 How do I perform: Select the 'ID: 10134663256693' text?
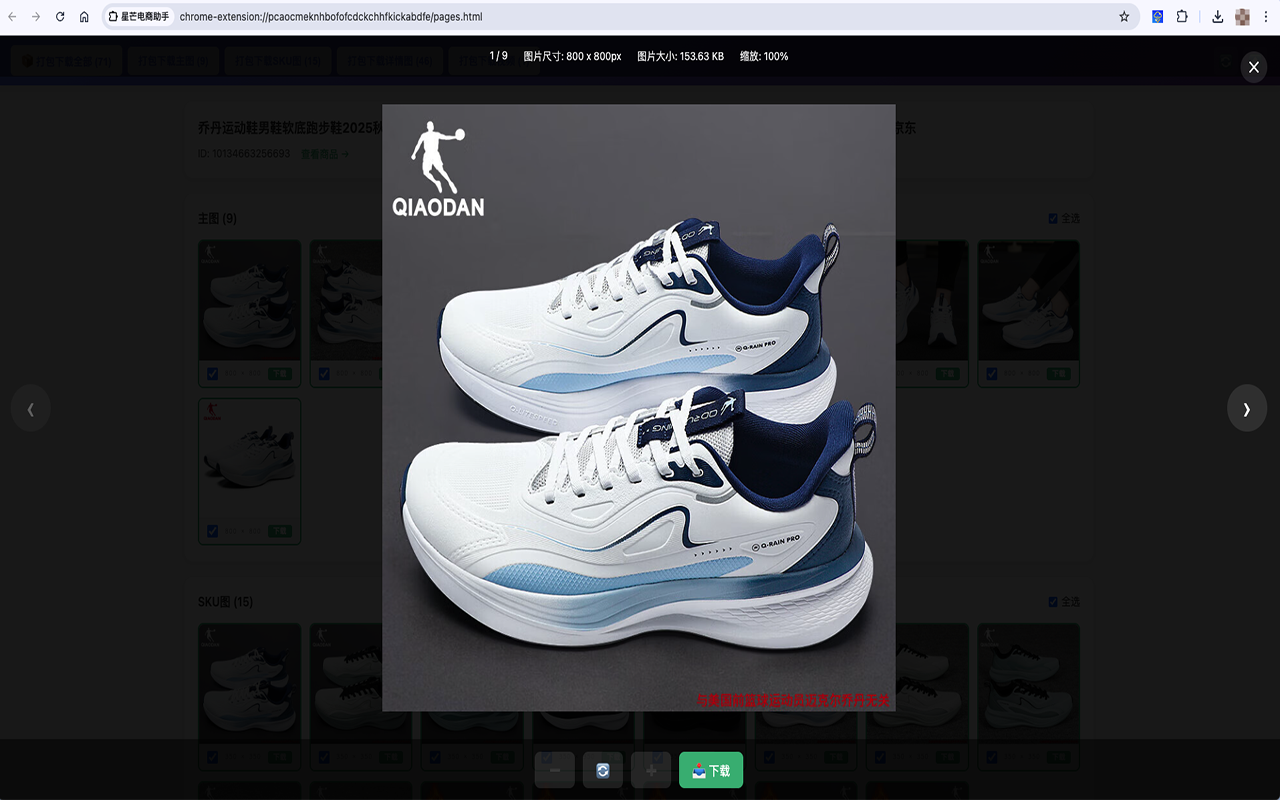point(244,154)
